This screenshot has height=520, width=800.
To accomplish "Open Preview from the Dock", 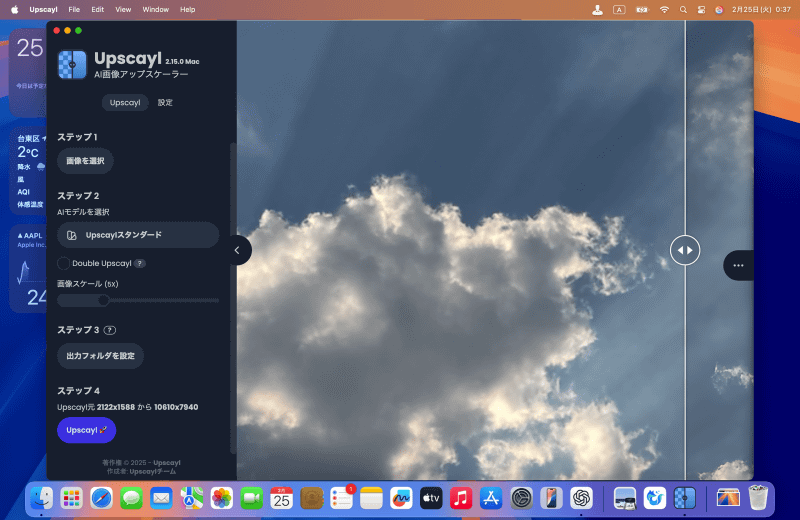I will point(624,498).
